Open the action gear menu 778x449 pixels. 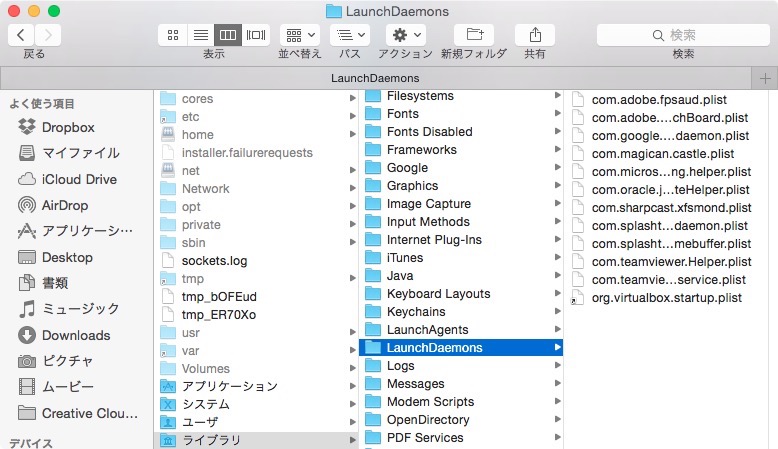405,34
